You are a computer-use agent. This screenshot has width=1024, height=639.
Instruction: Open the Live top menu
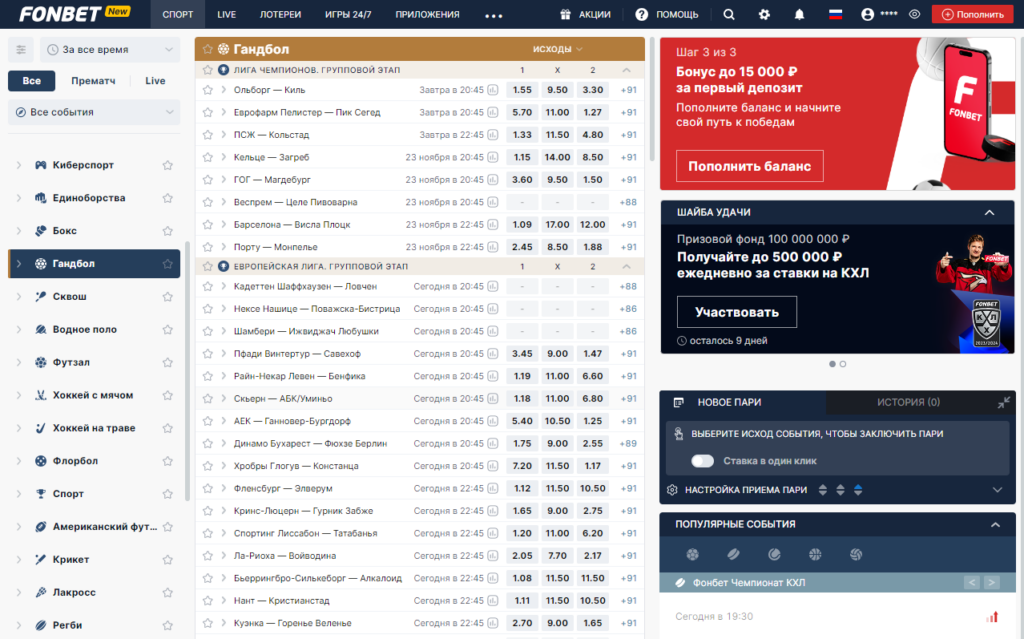tap(227, 14)
